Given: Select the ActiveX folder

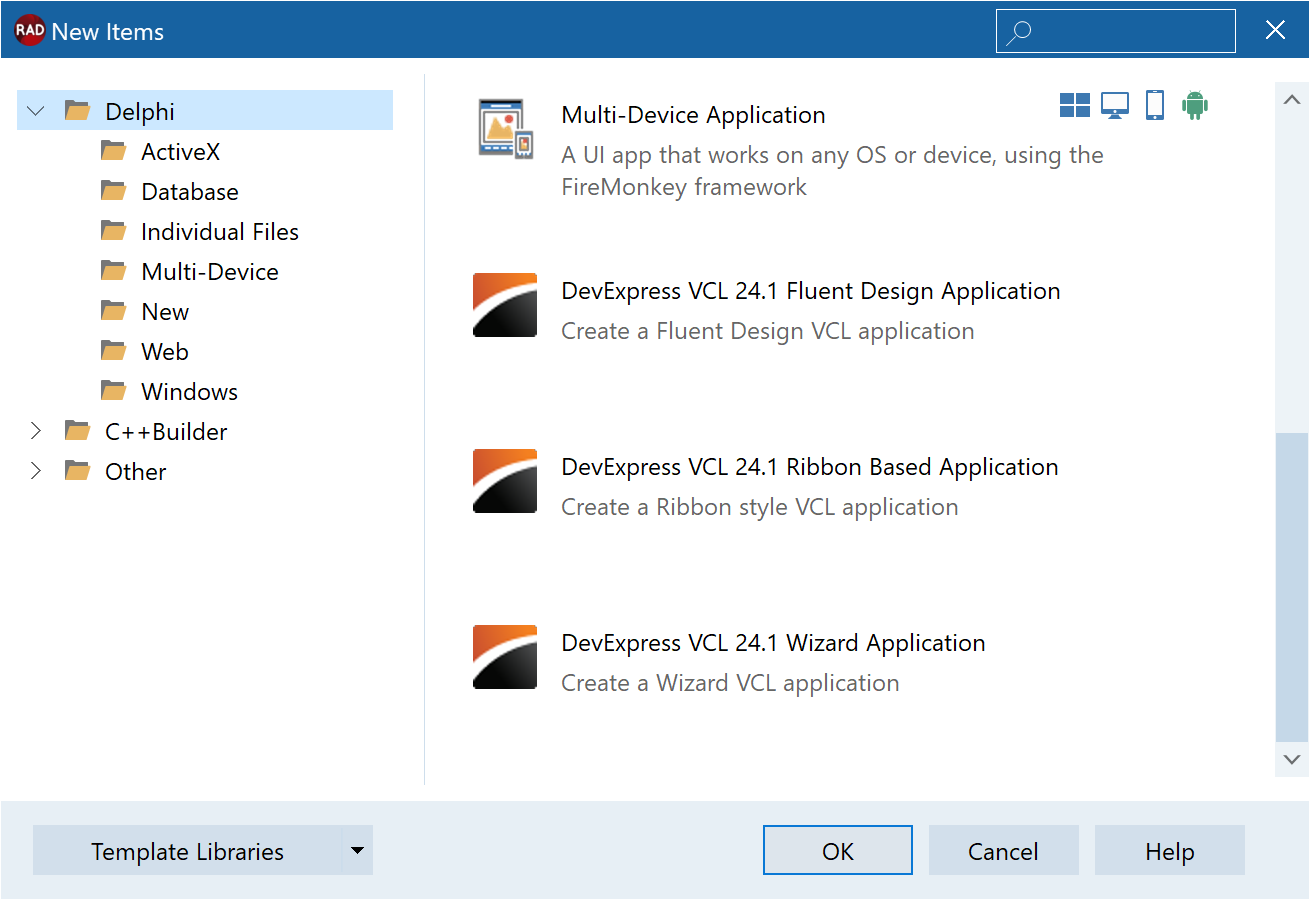Looking at the screenshot, I should click(x=180, y=152).
